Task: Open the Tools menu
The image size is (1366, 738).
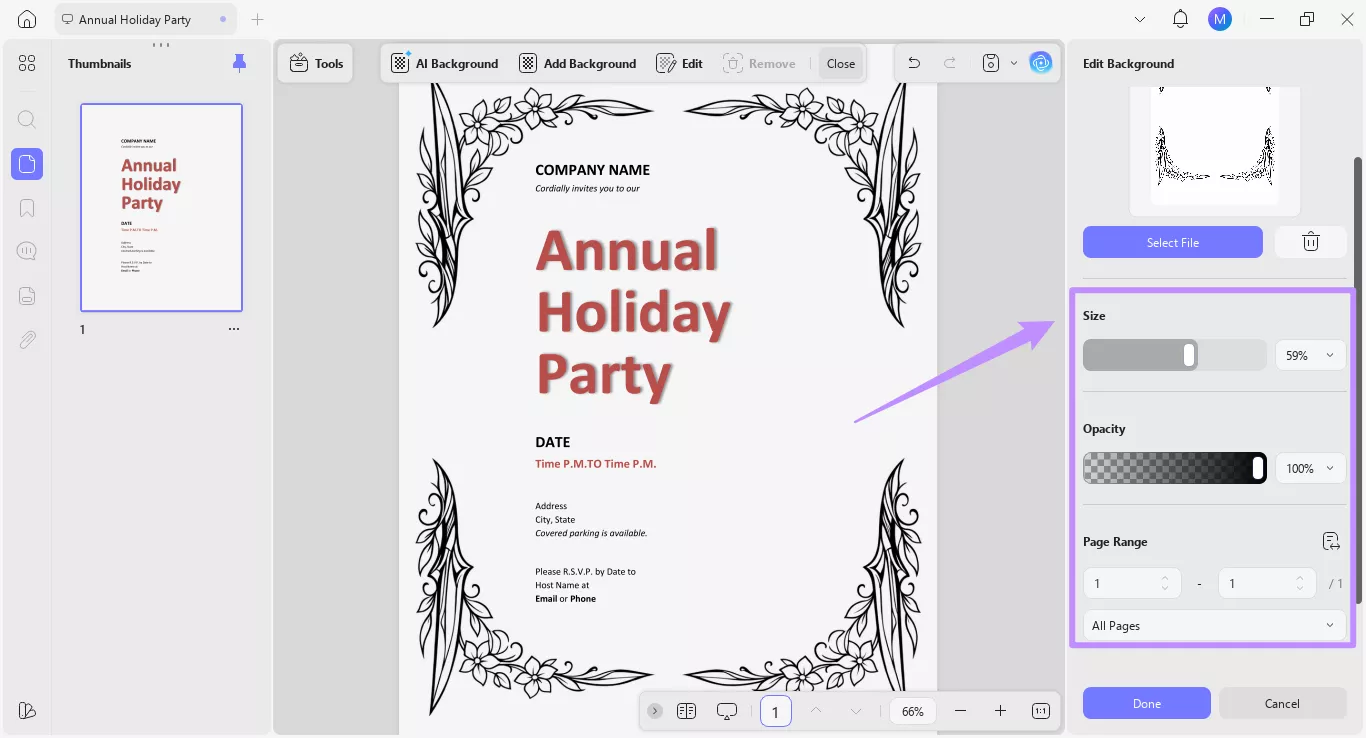Action: 315,62
